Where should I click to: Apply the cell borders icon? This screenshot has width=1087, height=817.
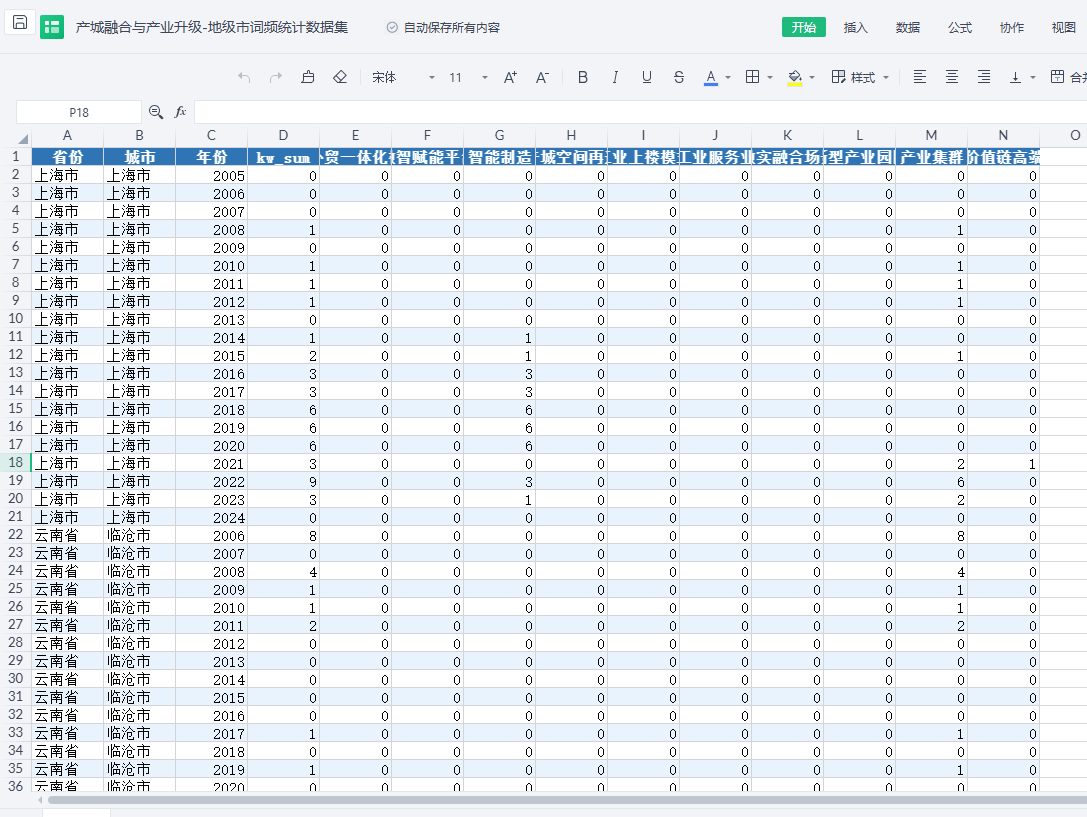point(752,77)
